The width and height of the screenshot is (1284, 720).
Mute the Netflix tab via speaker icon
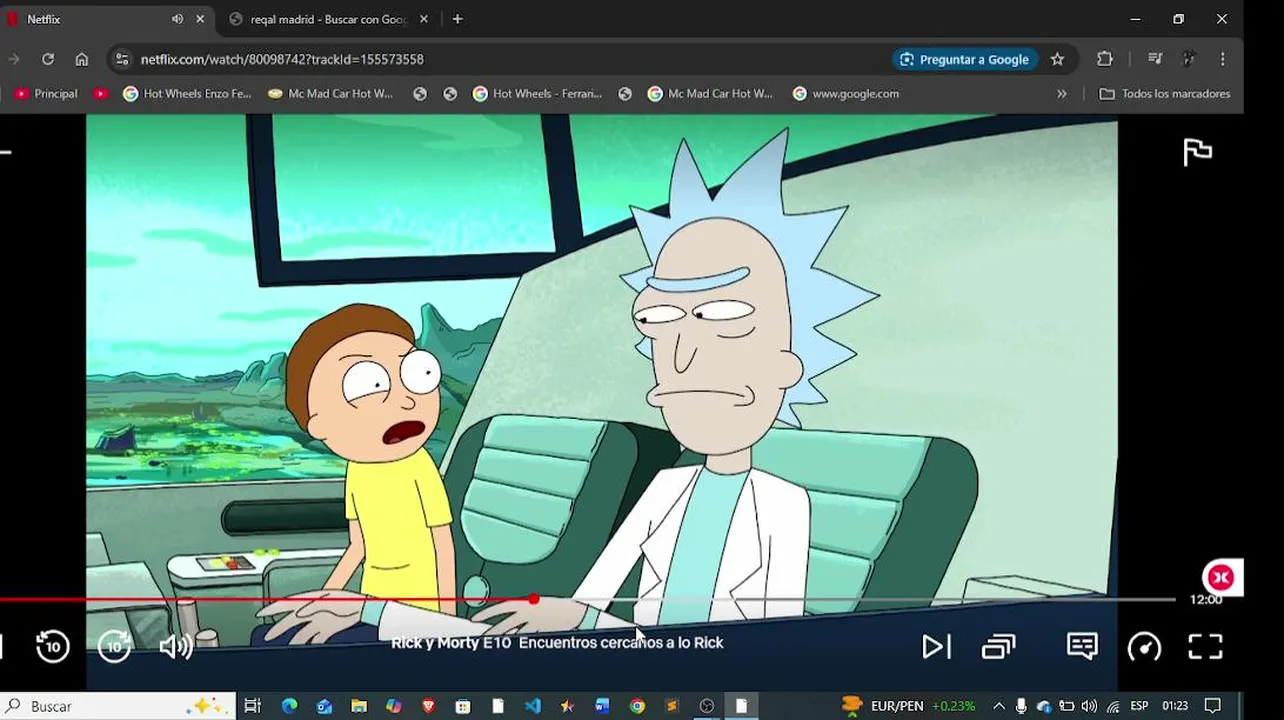click(x=177, y=19)
